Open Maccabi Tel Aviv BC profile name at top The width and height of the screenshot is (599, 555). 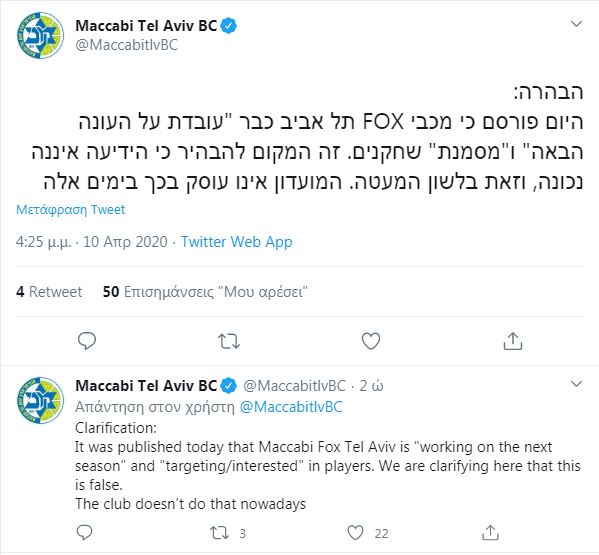coord(146,26)
